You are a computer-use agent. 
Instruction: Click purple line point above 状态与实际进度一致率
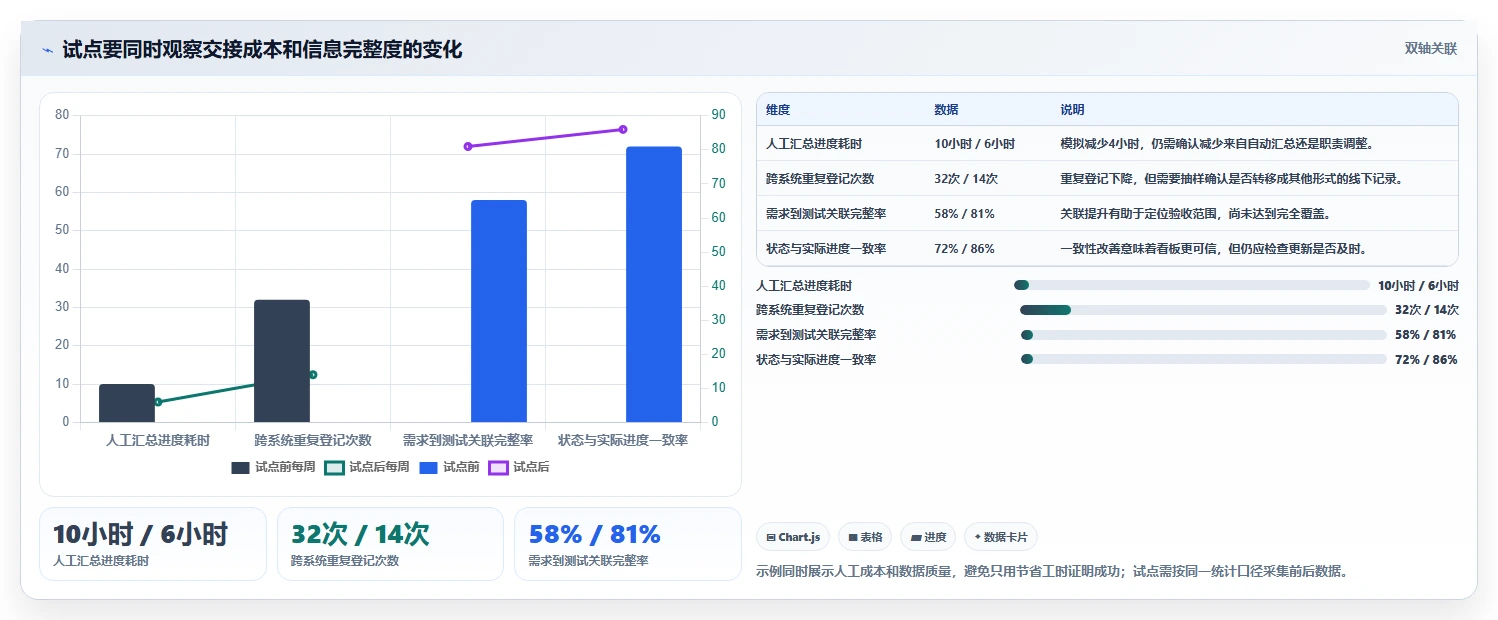[623, 129]
